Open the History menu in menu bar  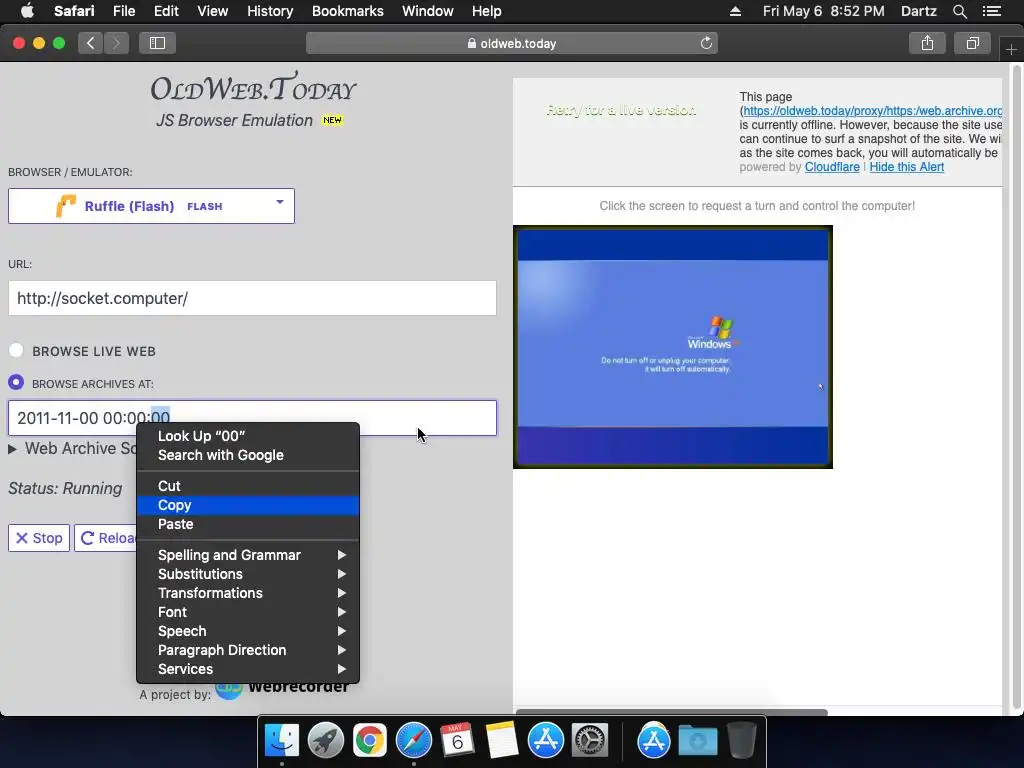pos(270,11)
